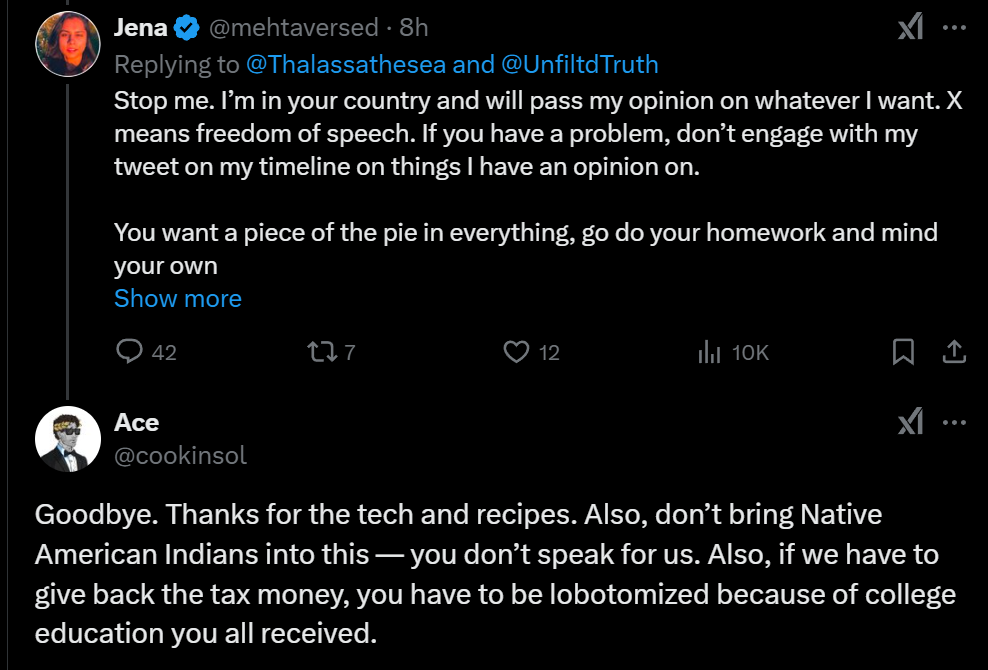Click Ace's profile avatar

click(68, 440)
